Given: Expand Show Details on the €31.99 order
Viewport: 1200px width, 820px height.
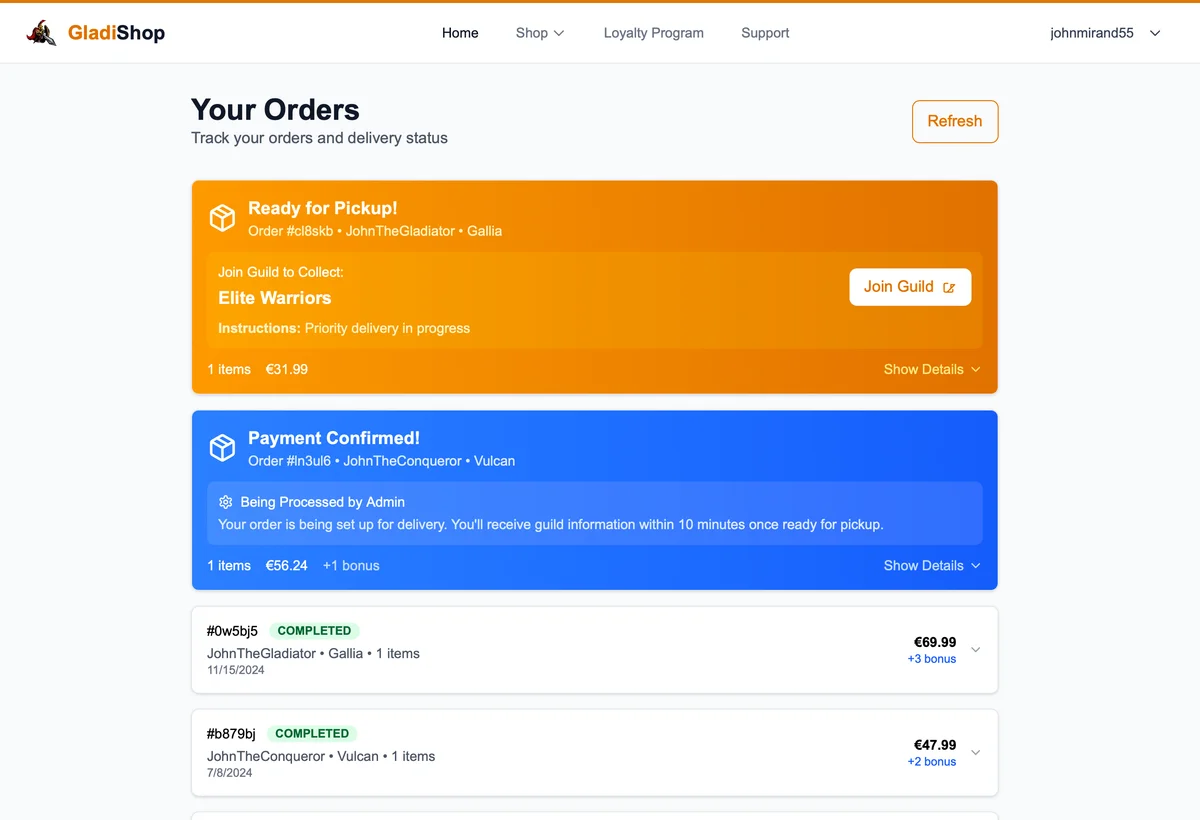Looking at the screenshot, I should (x=931, y=369).
